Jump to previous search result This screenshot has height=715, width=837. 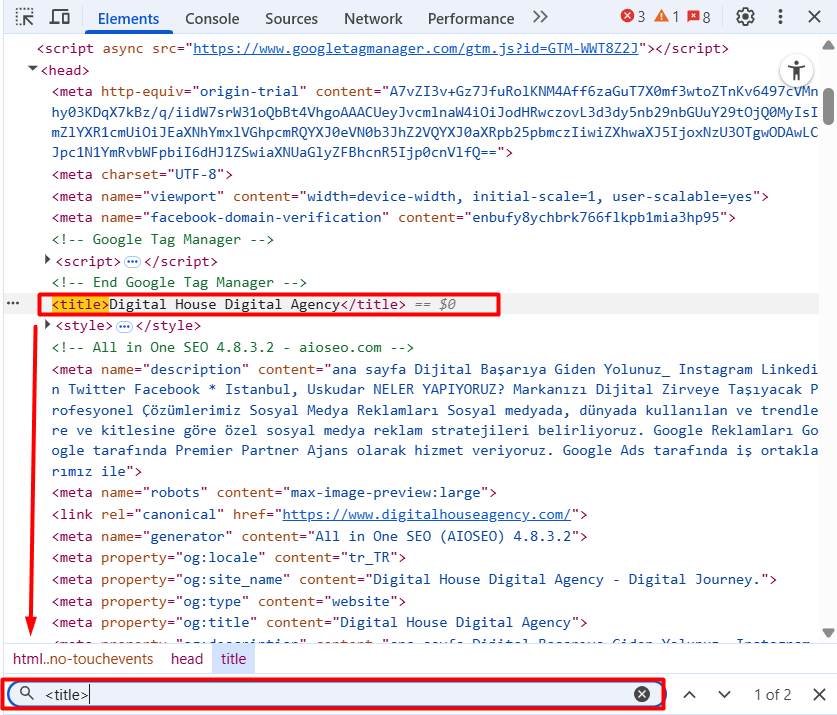pyautogui.click(x=690, y=694)
